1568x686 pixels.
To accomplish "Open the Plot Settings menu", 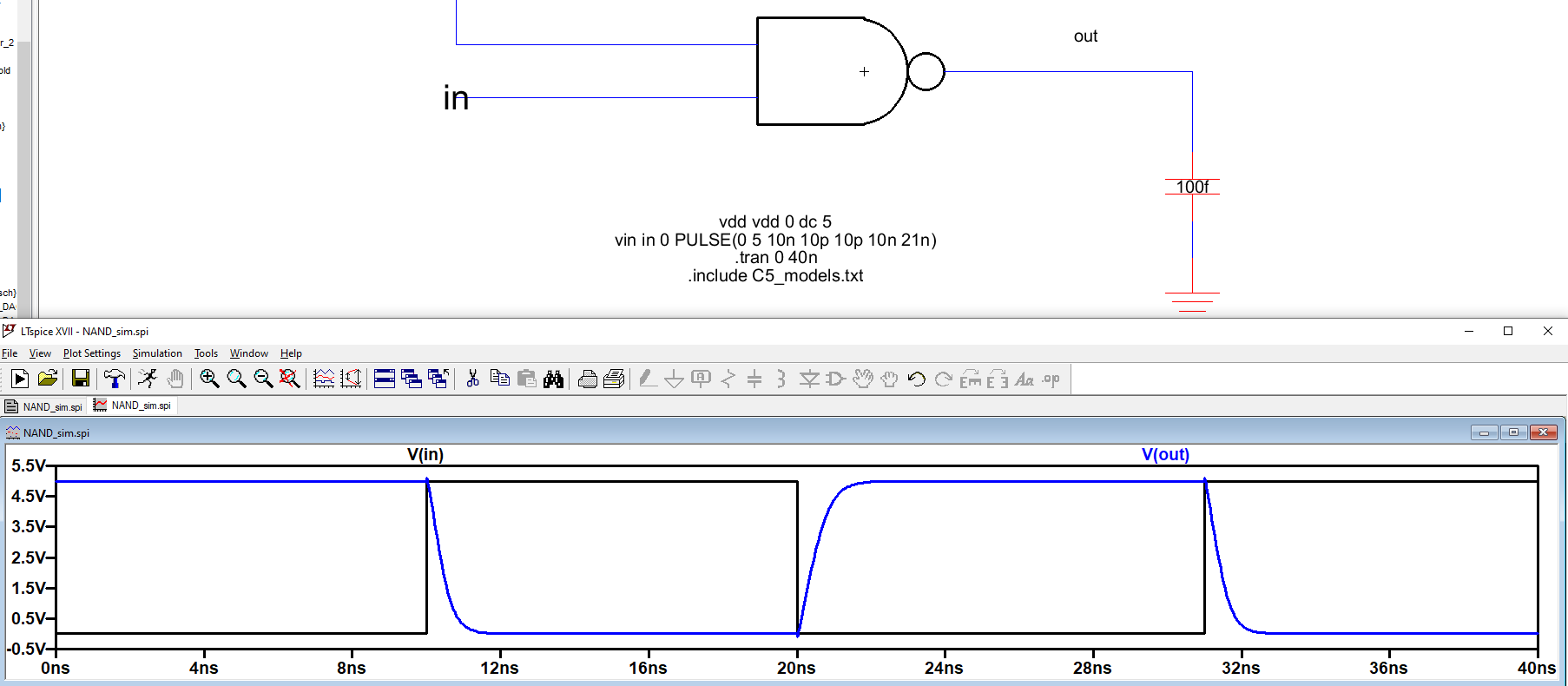I will tap(92, 353).
